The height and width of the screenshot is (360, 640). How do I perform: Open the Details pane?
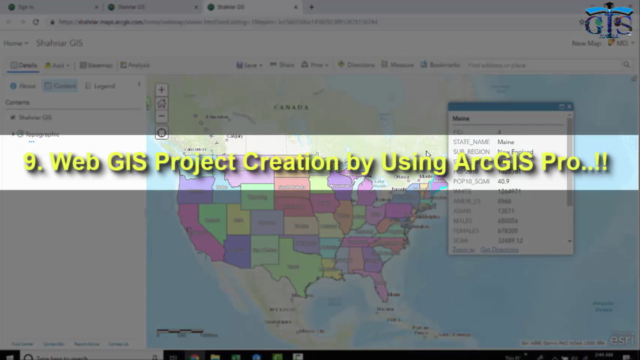(24, 65)
